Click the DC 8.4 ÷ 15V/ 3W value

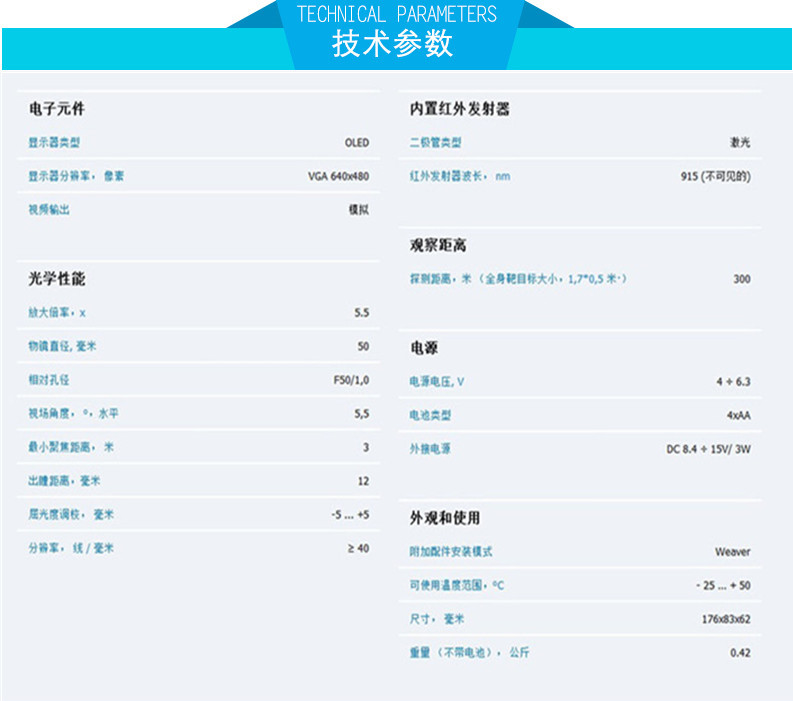pos(708,449)
